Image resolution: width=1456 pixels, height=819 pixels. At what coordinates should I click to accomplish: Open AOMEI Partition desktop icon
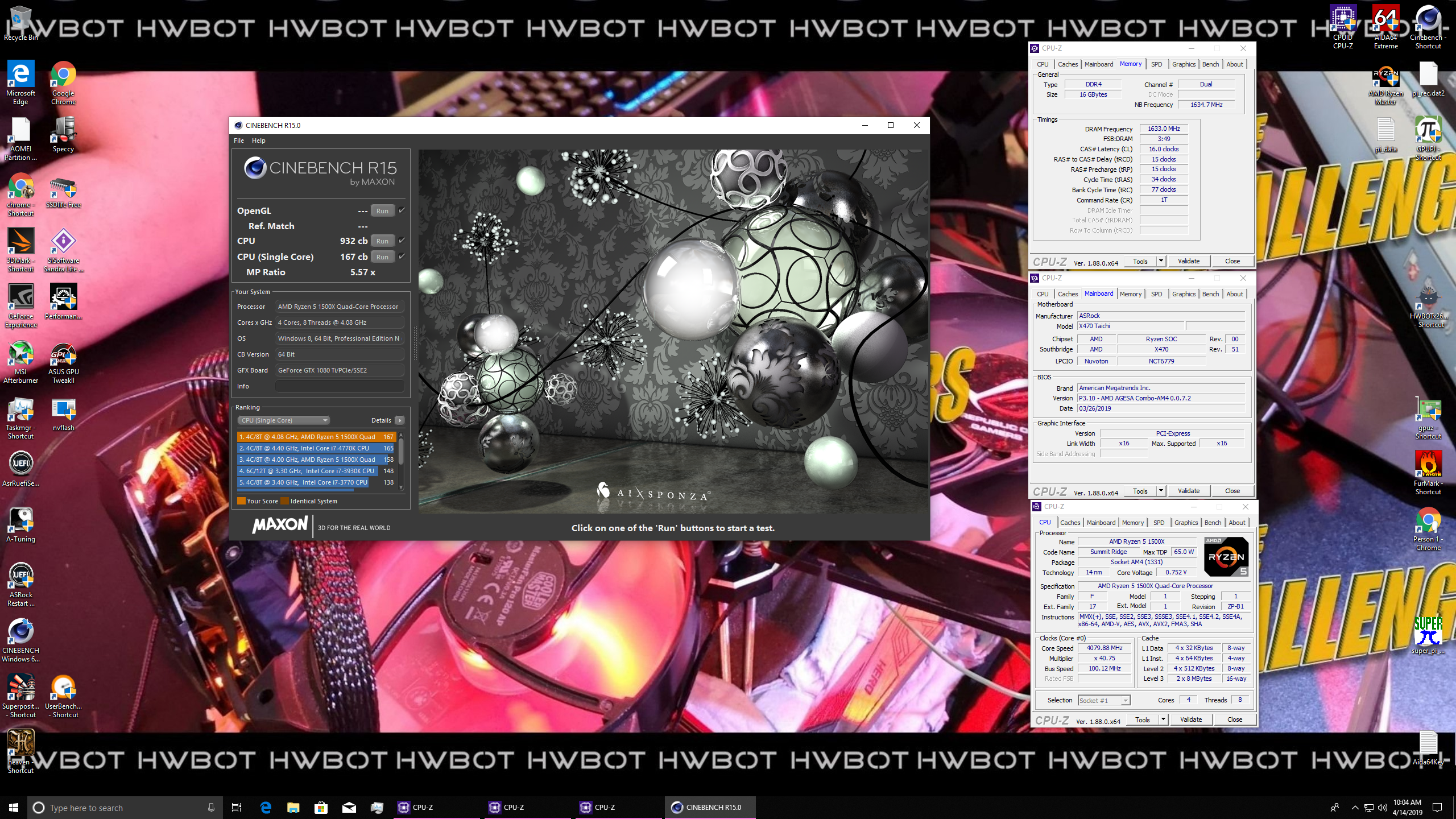(x=20, y=139)
